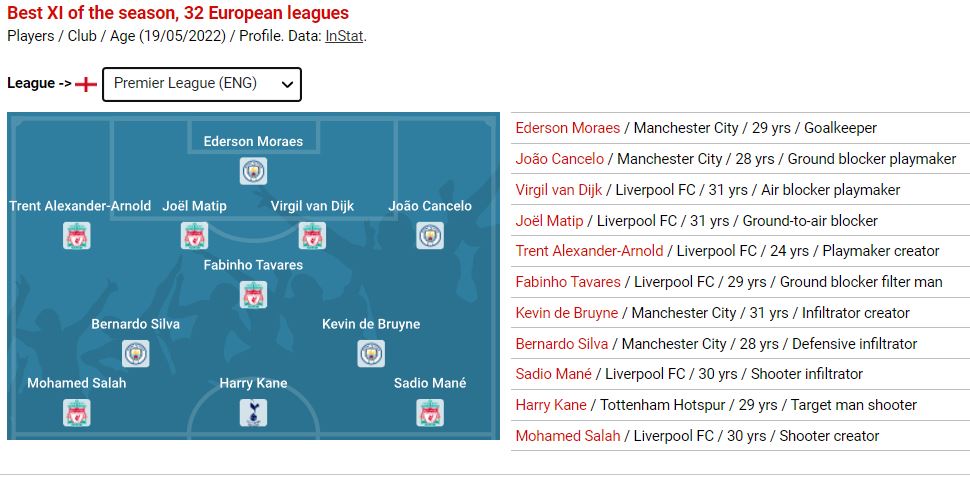Click the England flag icon beside League

(x=85, y=84)
